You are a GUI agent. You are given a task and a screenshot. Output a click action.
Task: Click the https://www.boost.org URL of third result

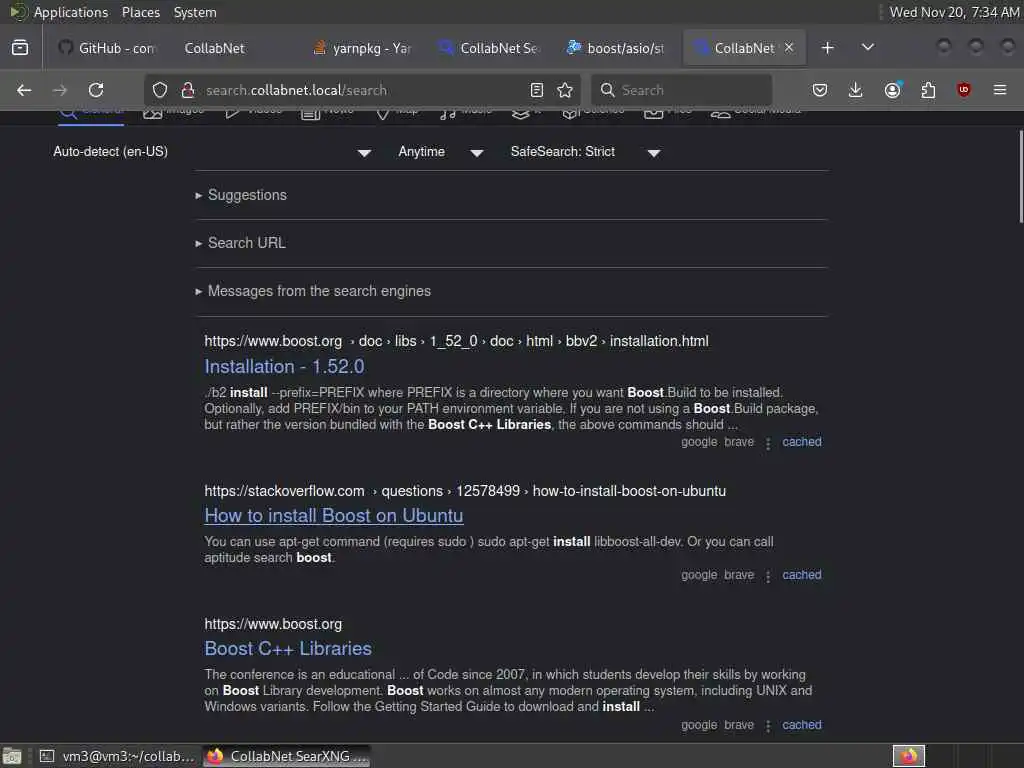(273, 624)
